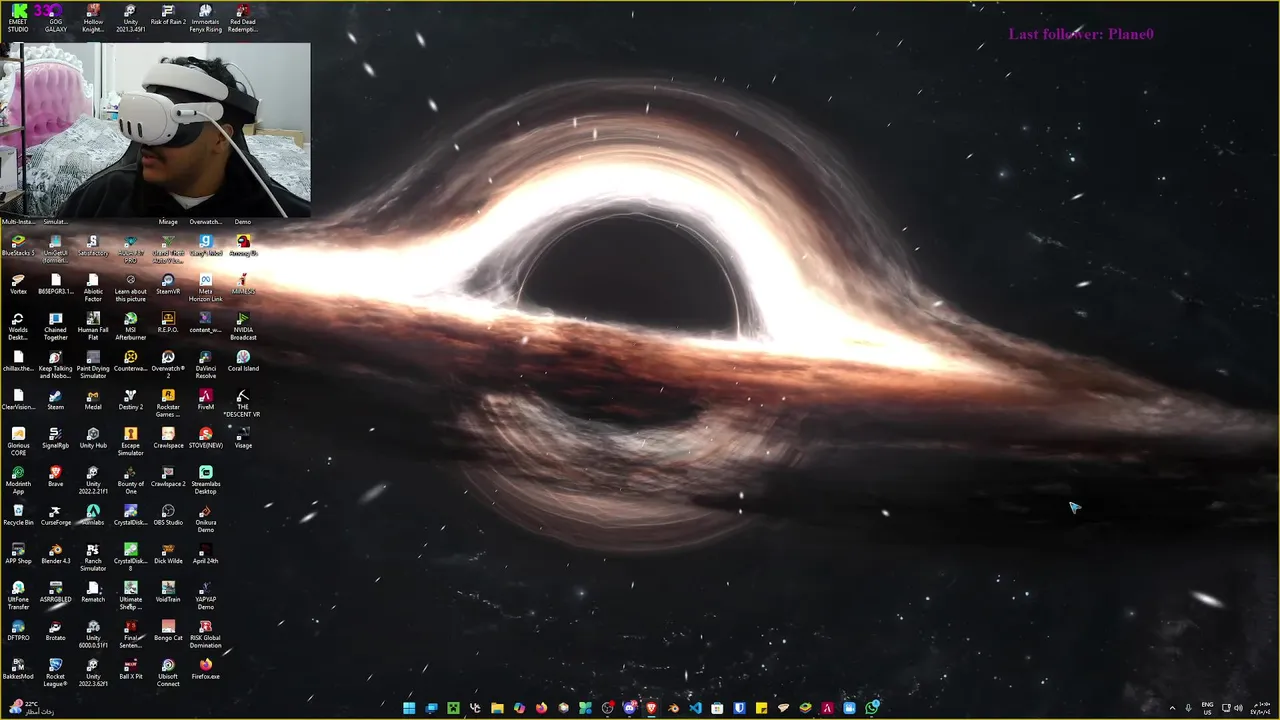The width and height of the screenshot is (1280, 720).
Task: Open the Red Dead Redemption desktop shortcut
Action: (x=243, y=18)
